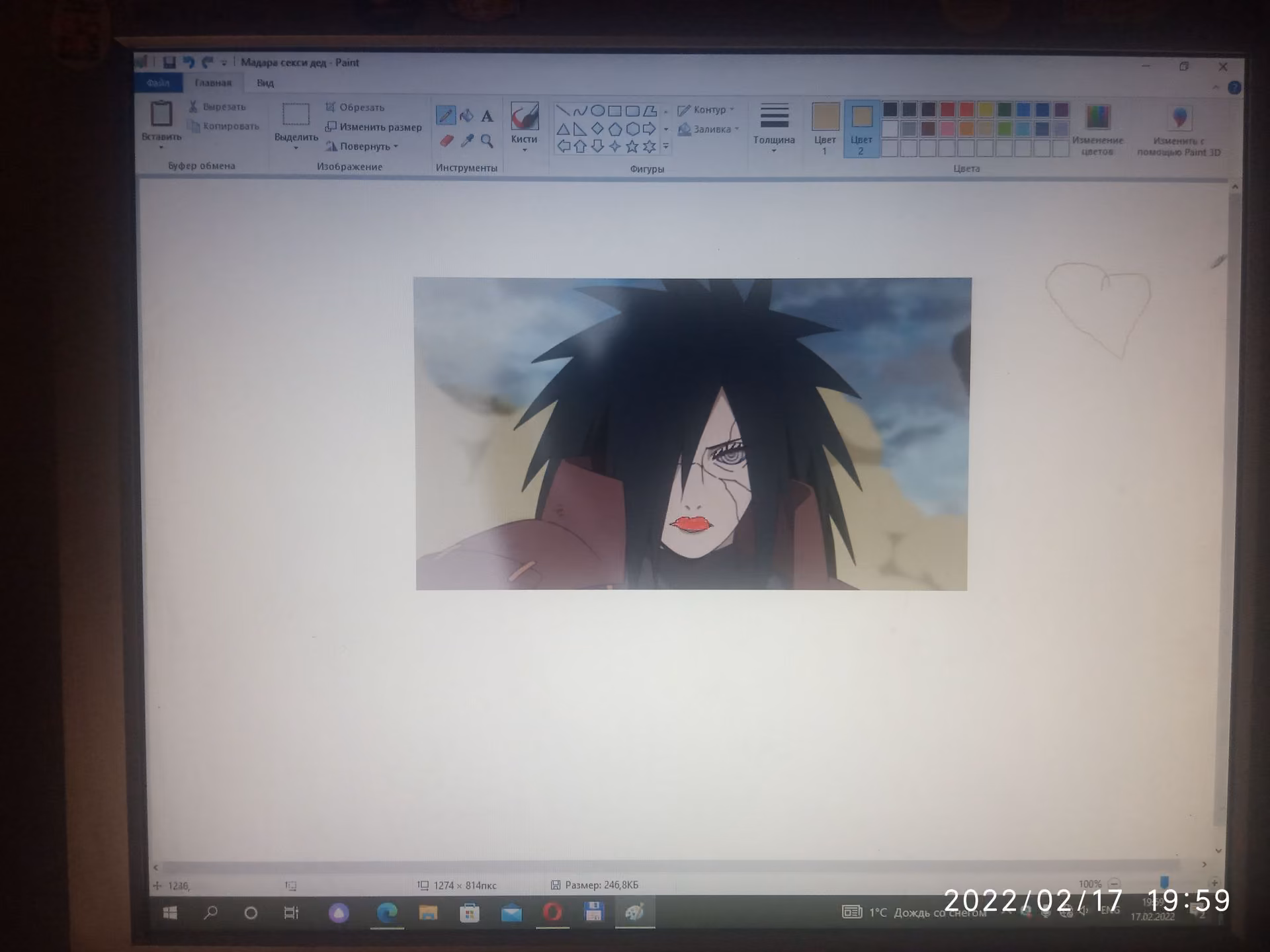Expand the Заливка fill options
This screenshot has height=952, width=1270.
tap(708, 129)
